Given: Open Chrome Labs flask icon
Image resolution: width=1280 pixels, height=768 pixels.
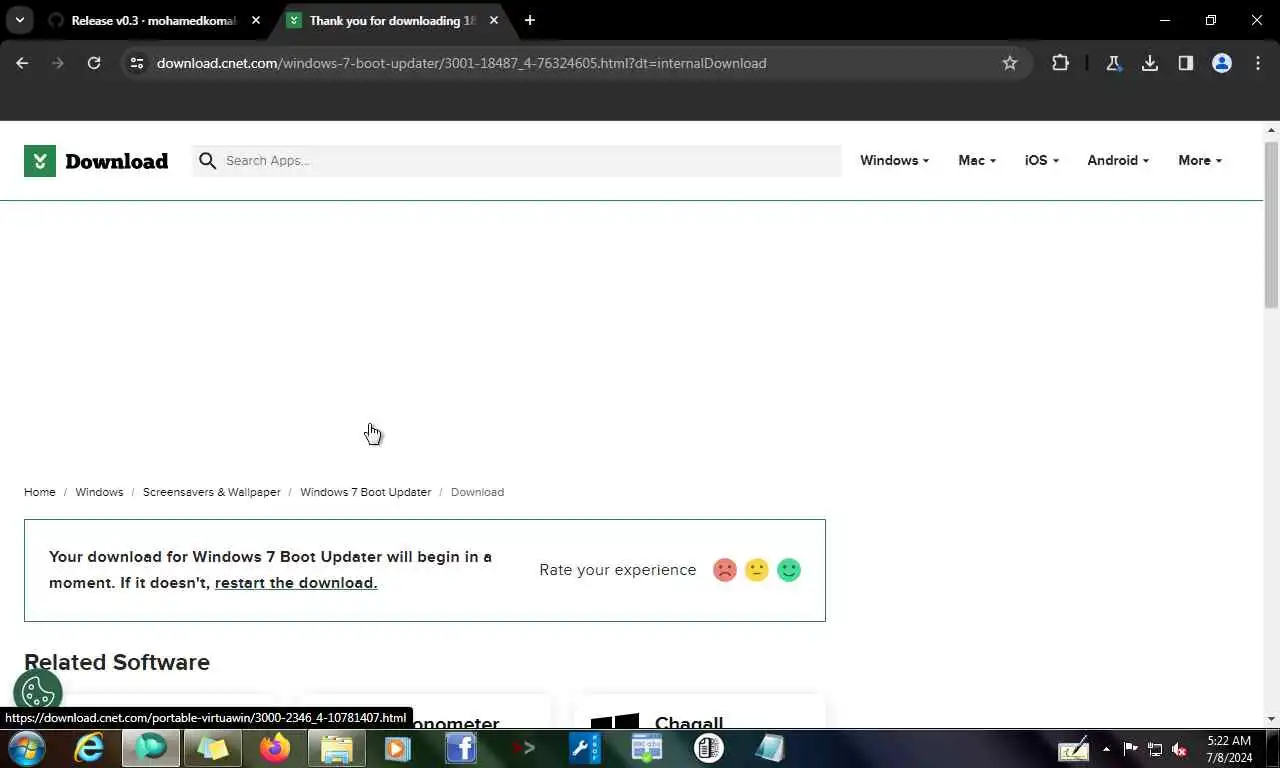Looking at the screenshot, I should pyautogui.click(x=1113, y=63).
